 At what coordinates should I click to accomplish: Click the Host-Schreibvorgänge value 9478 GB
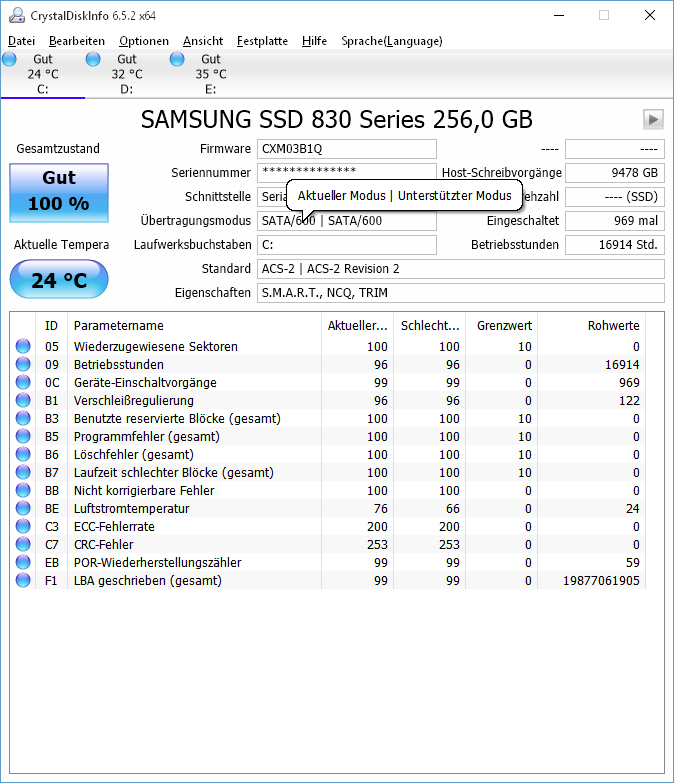[615, 173]
